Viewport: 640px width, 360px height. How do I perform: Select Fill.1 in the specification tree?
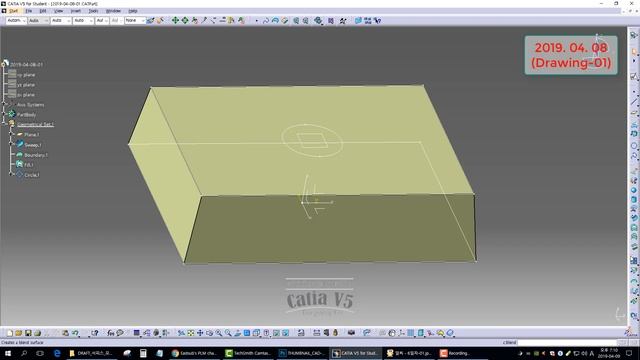(28, 165)
